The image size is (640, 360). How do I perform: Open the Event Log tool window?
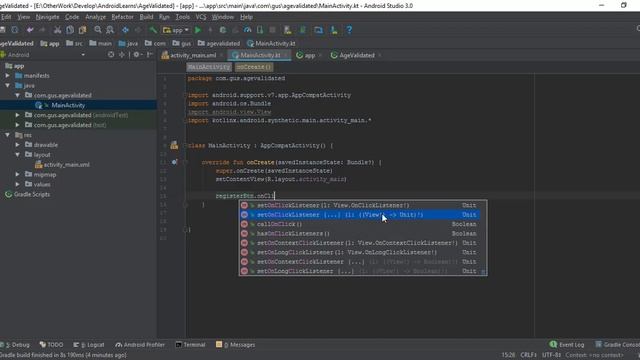[567, 345]
